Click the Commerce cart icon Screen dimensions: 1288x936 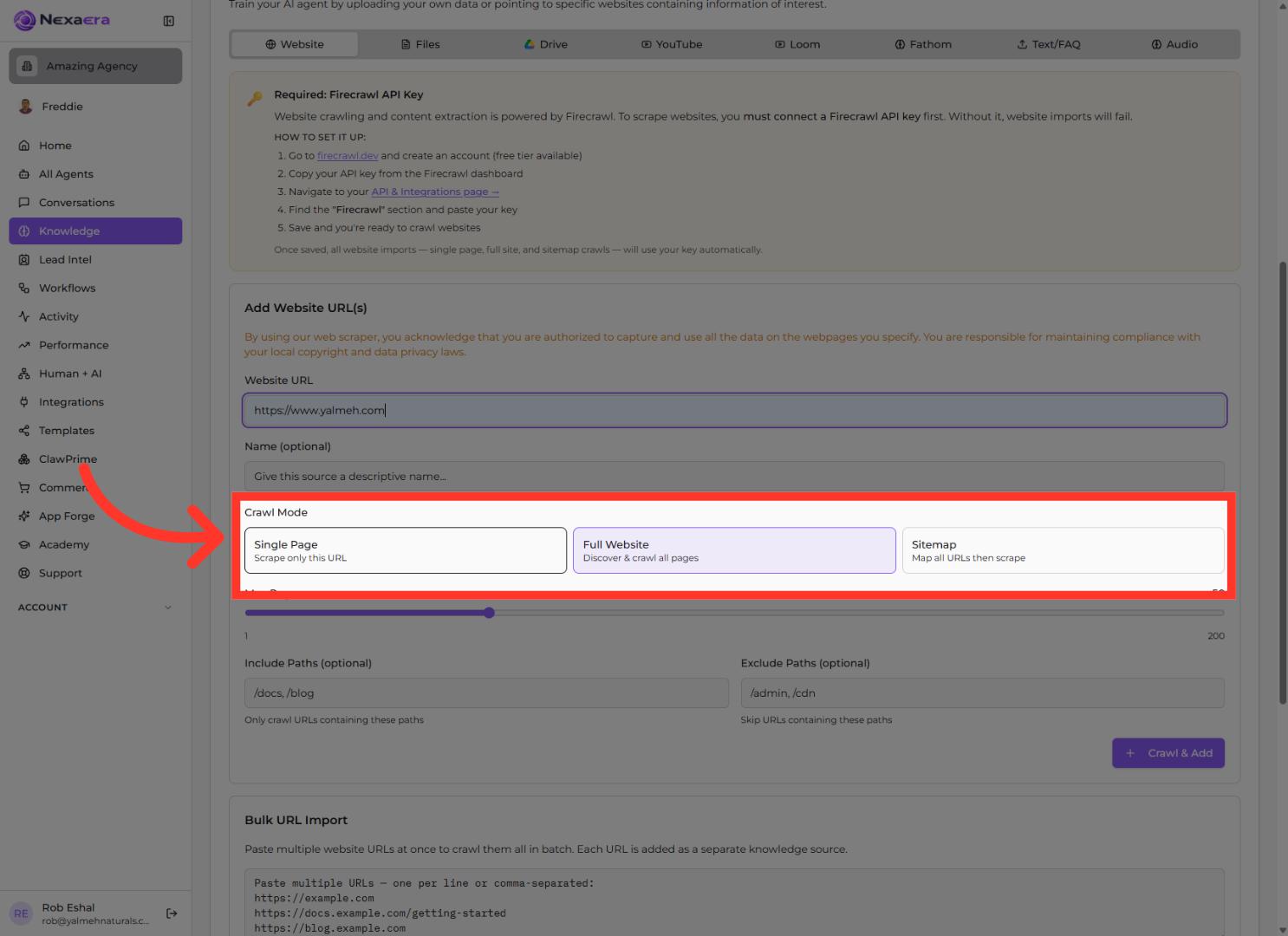[24, 488]
